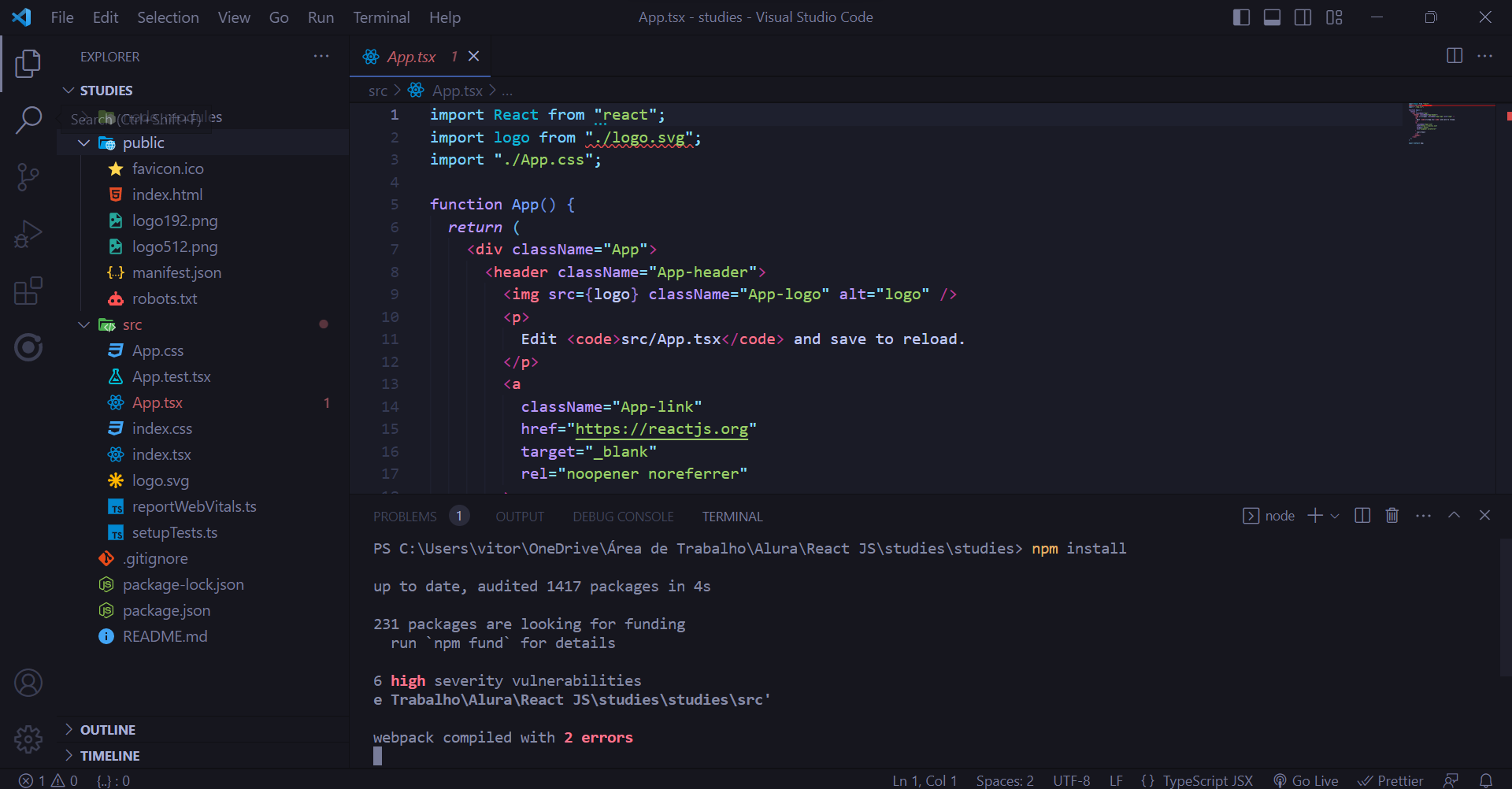Open reportWebVitals.ts file

tap(203, 506)
